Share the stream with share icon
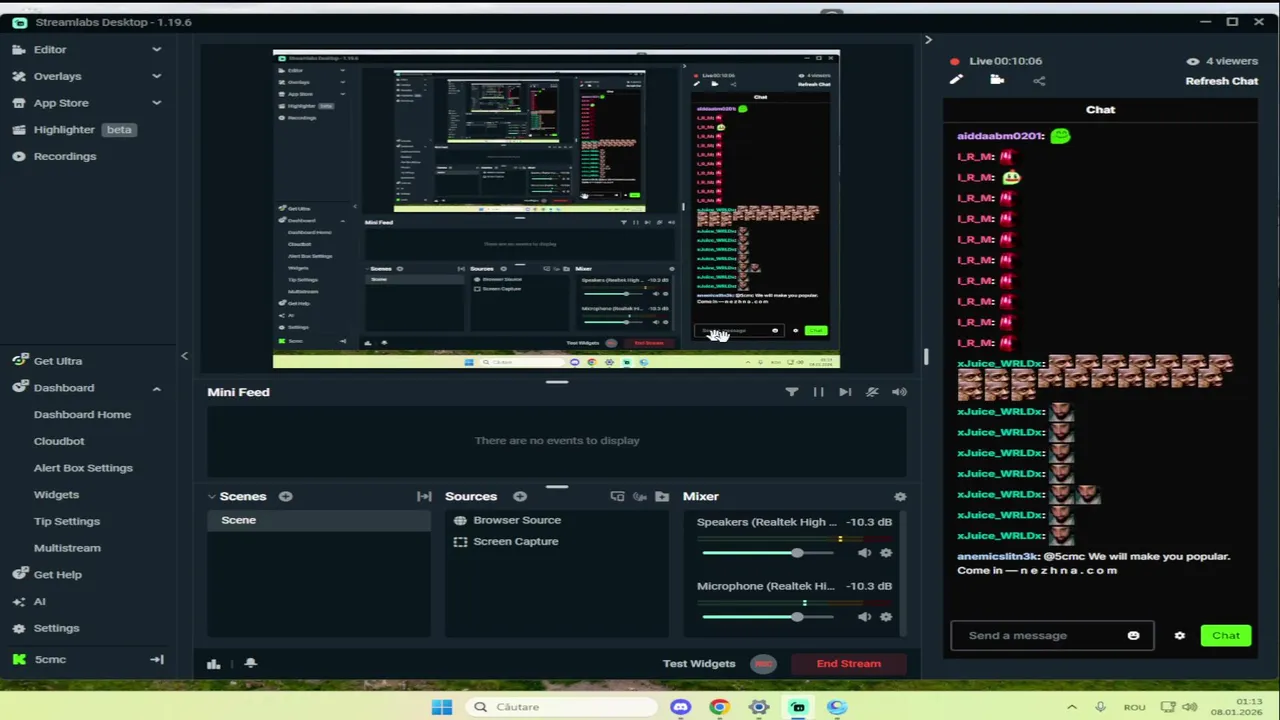This screenshot has width=1280, height=720. coord(1039,81)
